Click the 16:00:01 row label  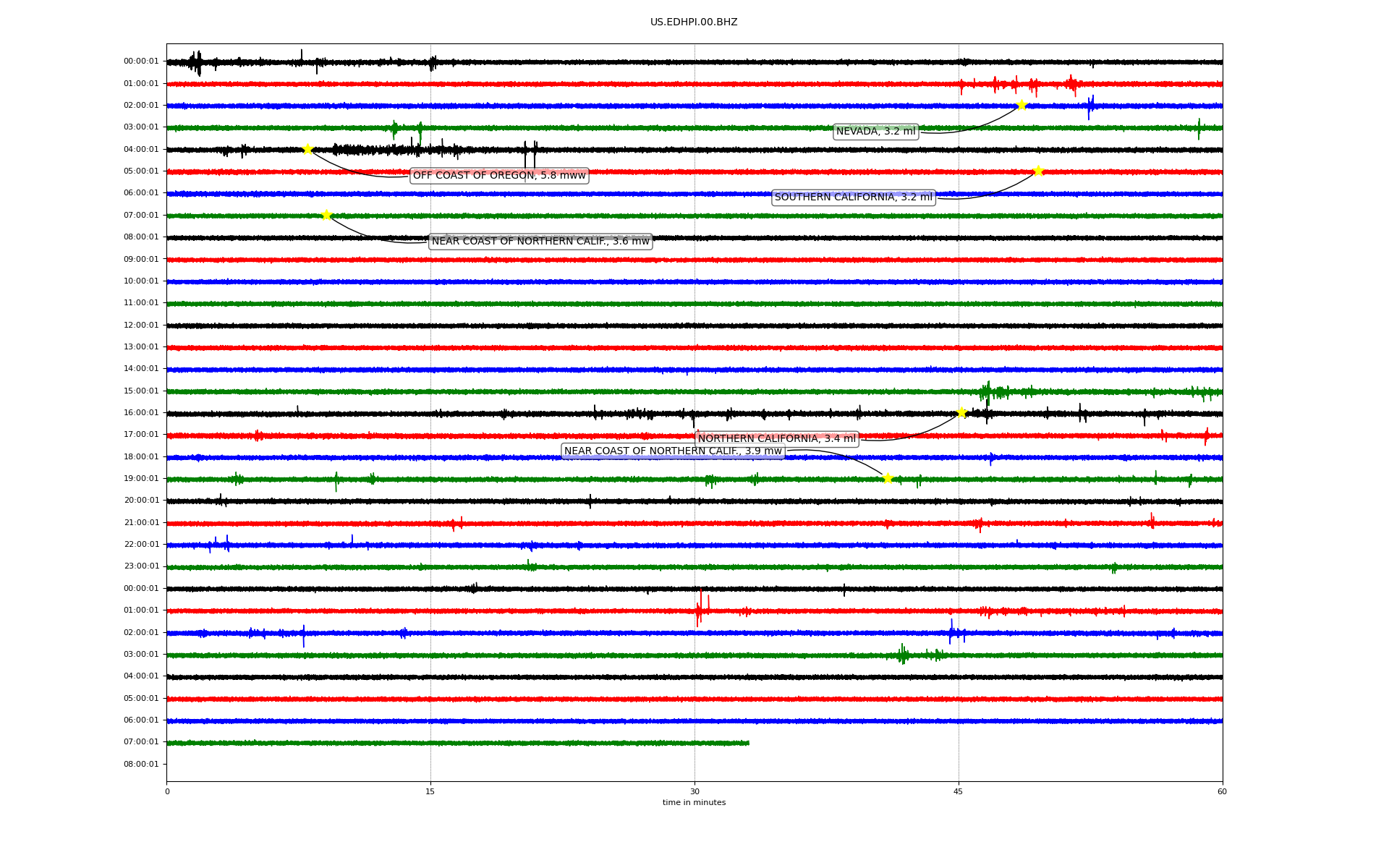pyautogui.click(x=141, y=413)
